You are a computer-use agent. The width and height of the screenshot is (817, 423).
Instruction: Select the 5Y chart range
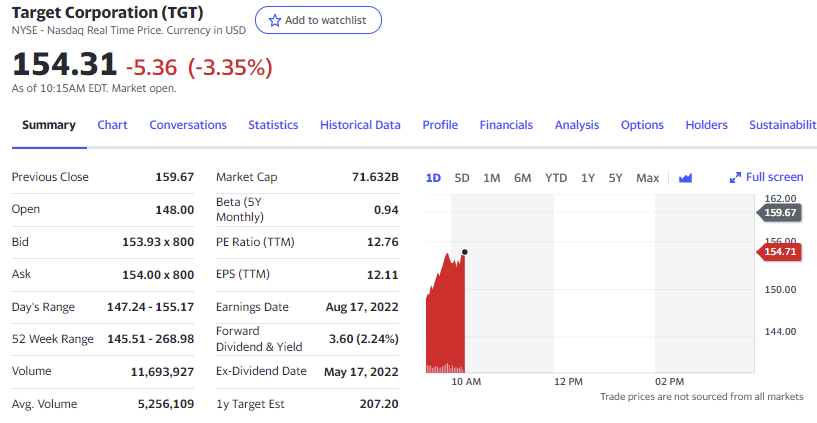[616, 178]
